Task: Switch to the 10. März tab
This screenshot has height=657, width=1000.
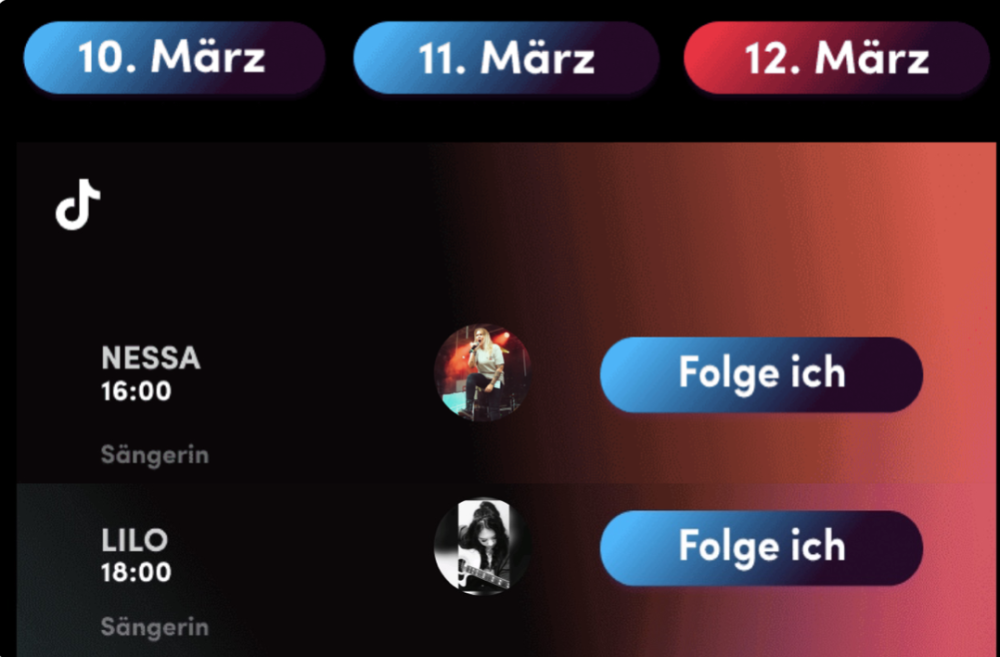Action: pyautogui.click(x=174, y=57)
